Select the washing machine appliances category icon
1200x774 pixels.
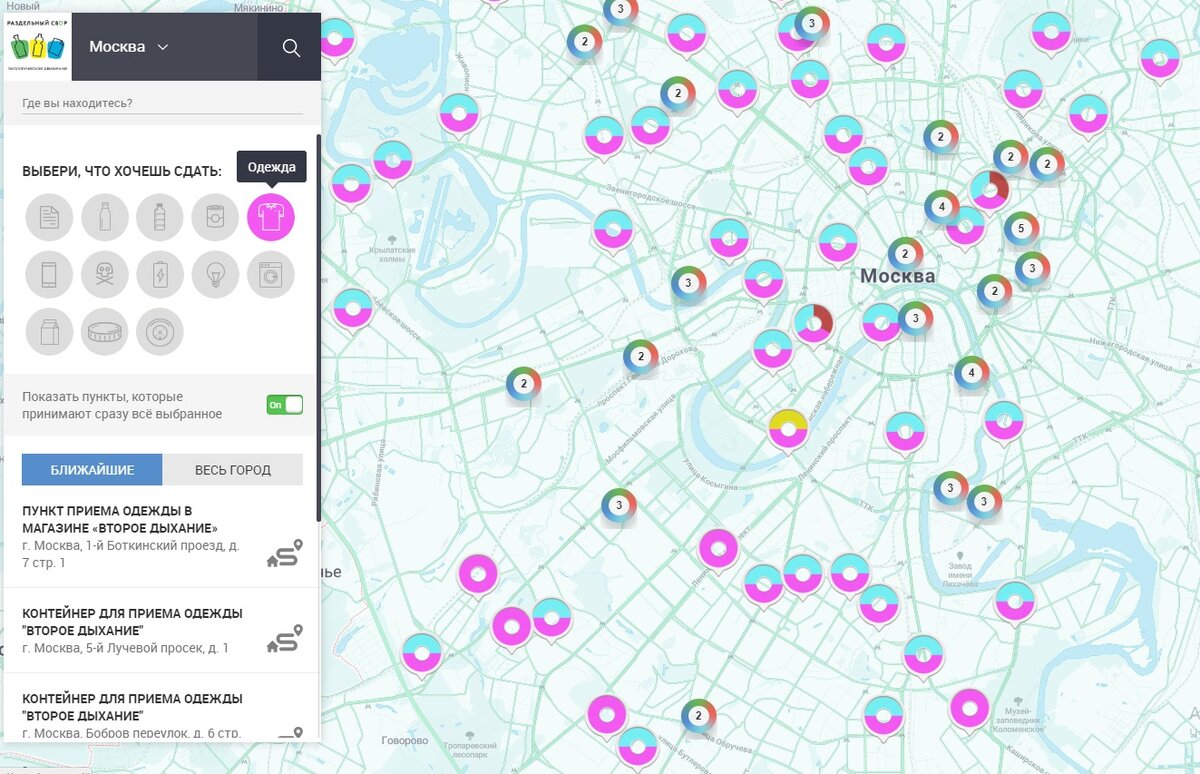coord(271,274)
